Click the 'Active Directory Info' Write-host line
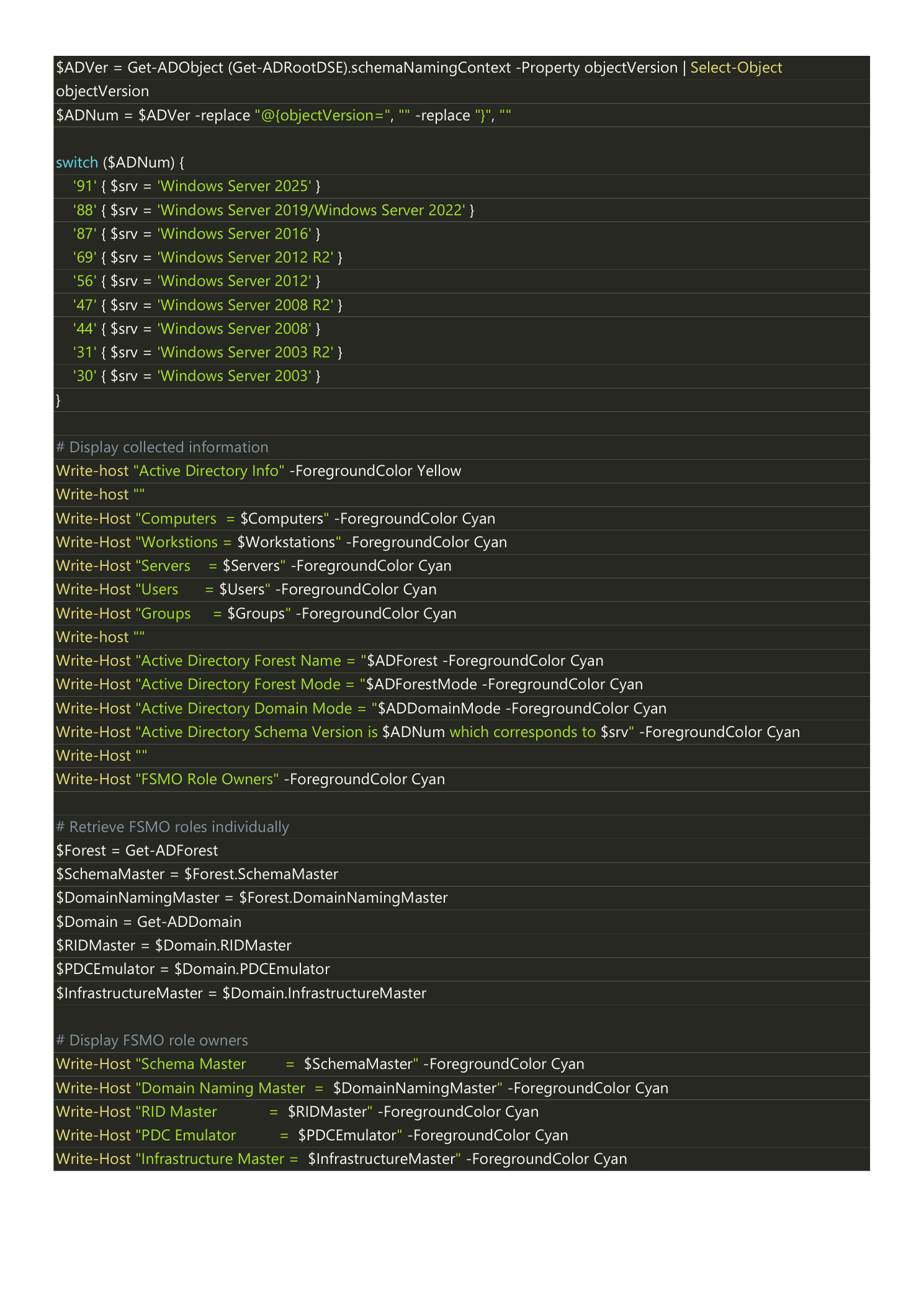 (x=259, y=471)
